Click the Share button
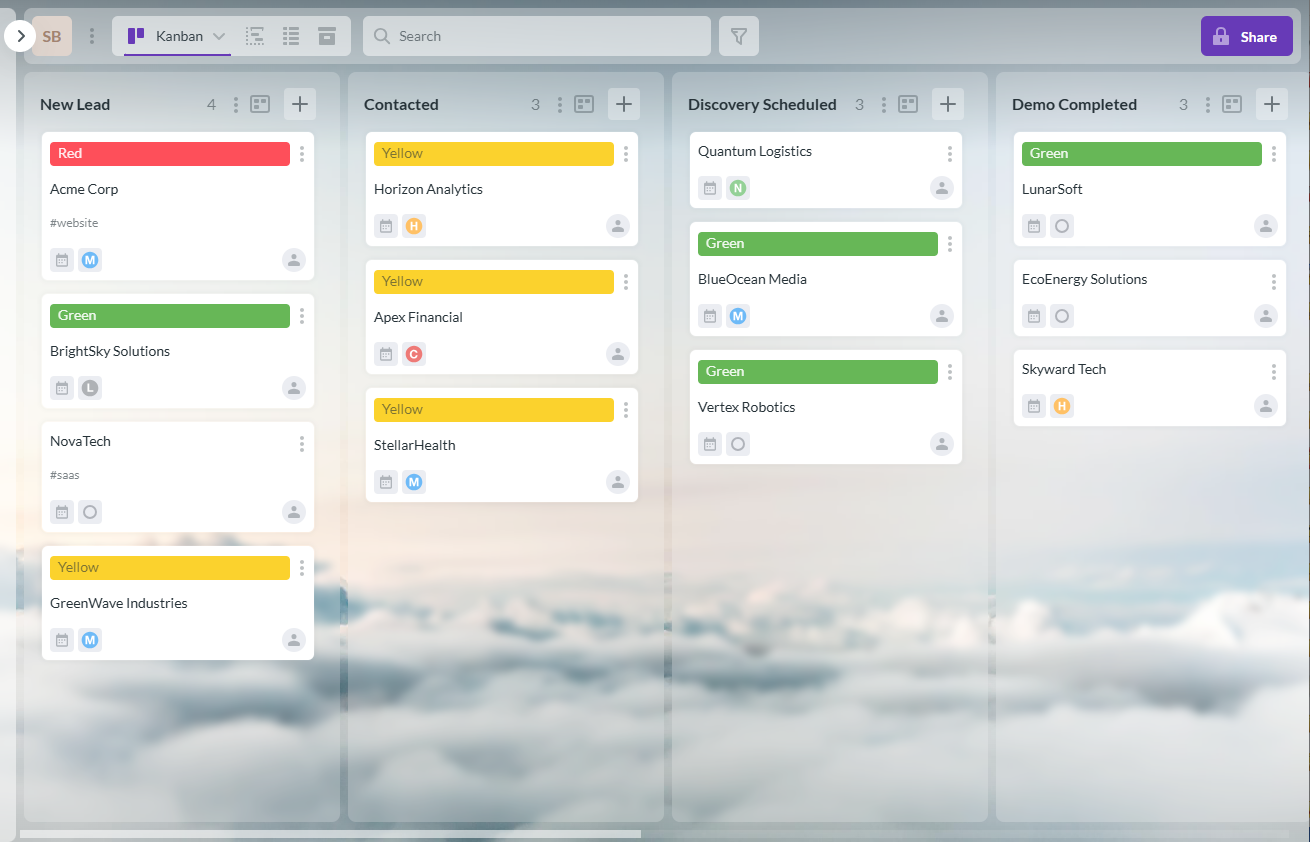 1246,35
